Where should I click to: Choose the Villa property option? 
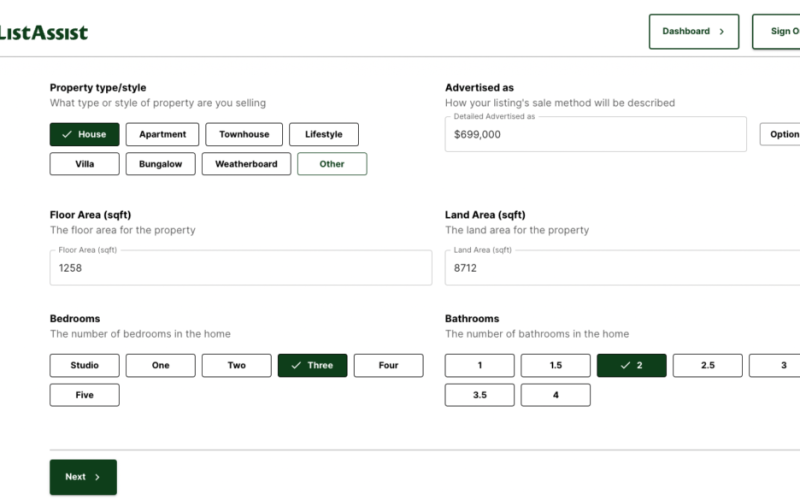[x=84, y=164]
